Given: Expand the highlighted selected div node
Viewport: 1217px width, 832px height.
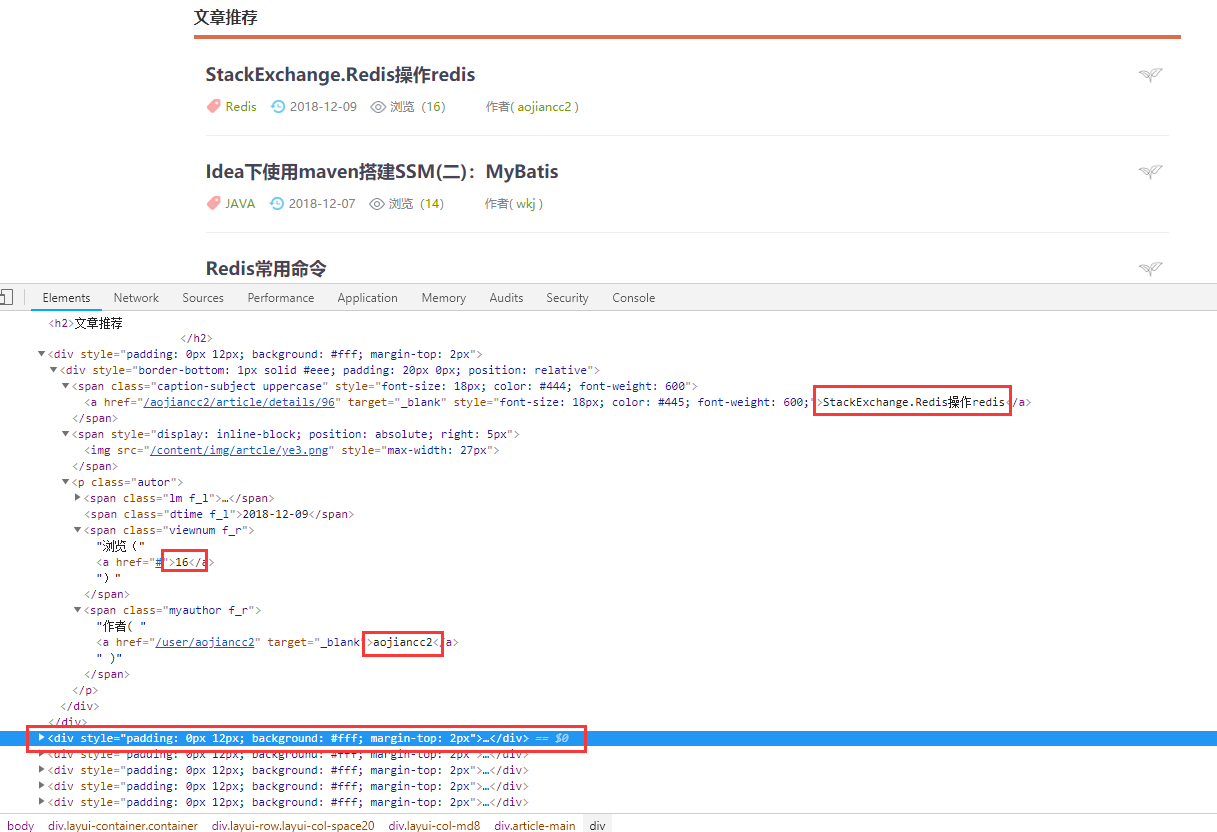Looking at the screenshot, I should pos(41,738).
